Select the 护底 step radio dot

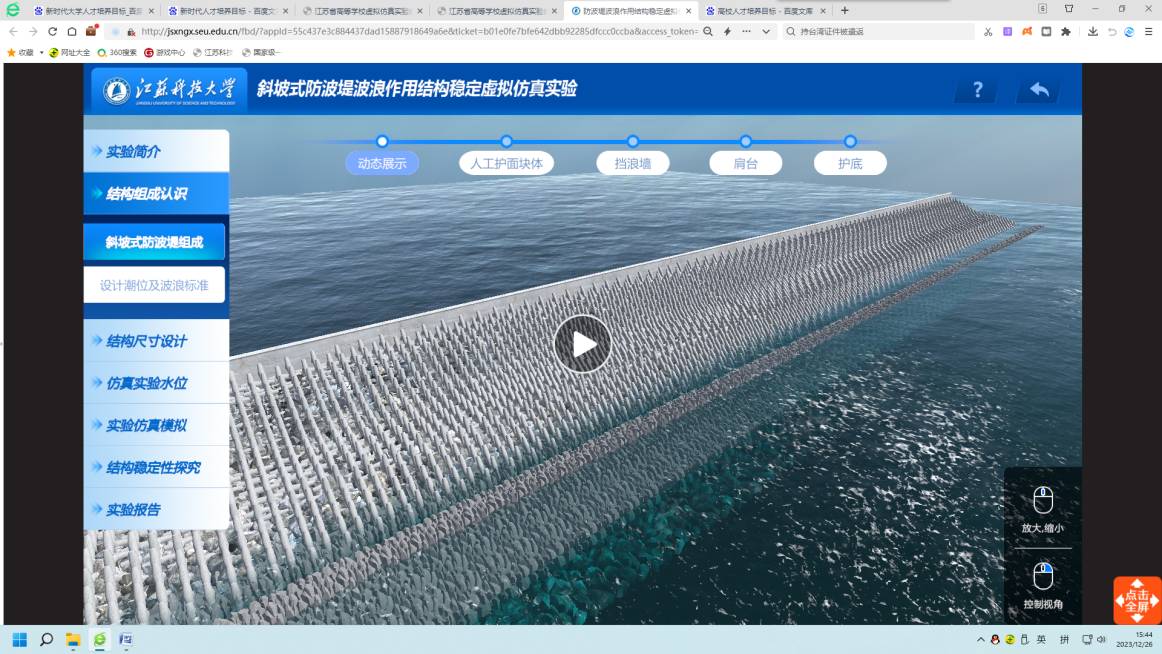[850, 142]
